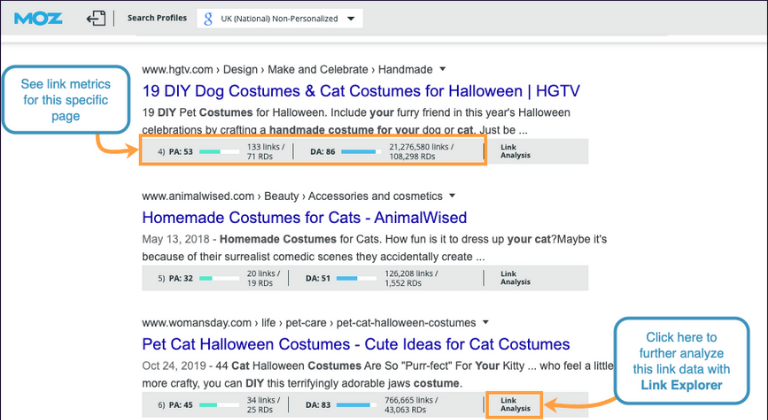Click the '126,208 links / 1,552 RDs' metric
This screenshot has height=420, width=768.
(x=411, y=278)
